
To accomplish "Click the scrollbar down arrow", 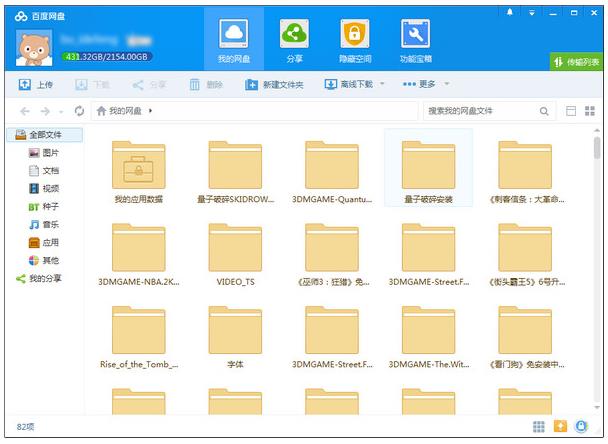I will (x=597, y=408).
